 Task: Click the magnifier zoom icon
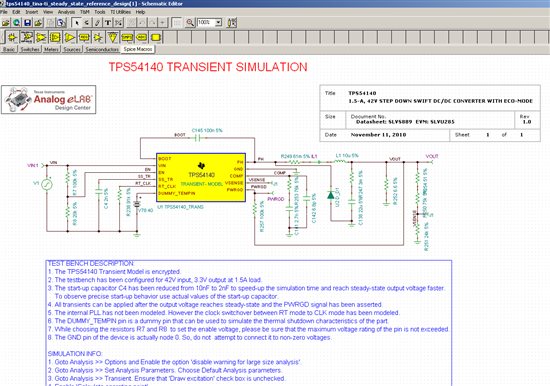point(190,23)
